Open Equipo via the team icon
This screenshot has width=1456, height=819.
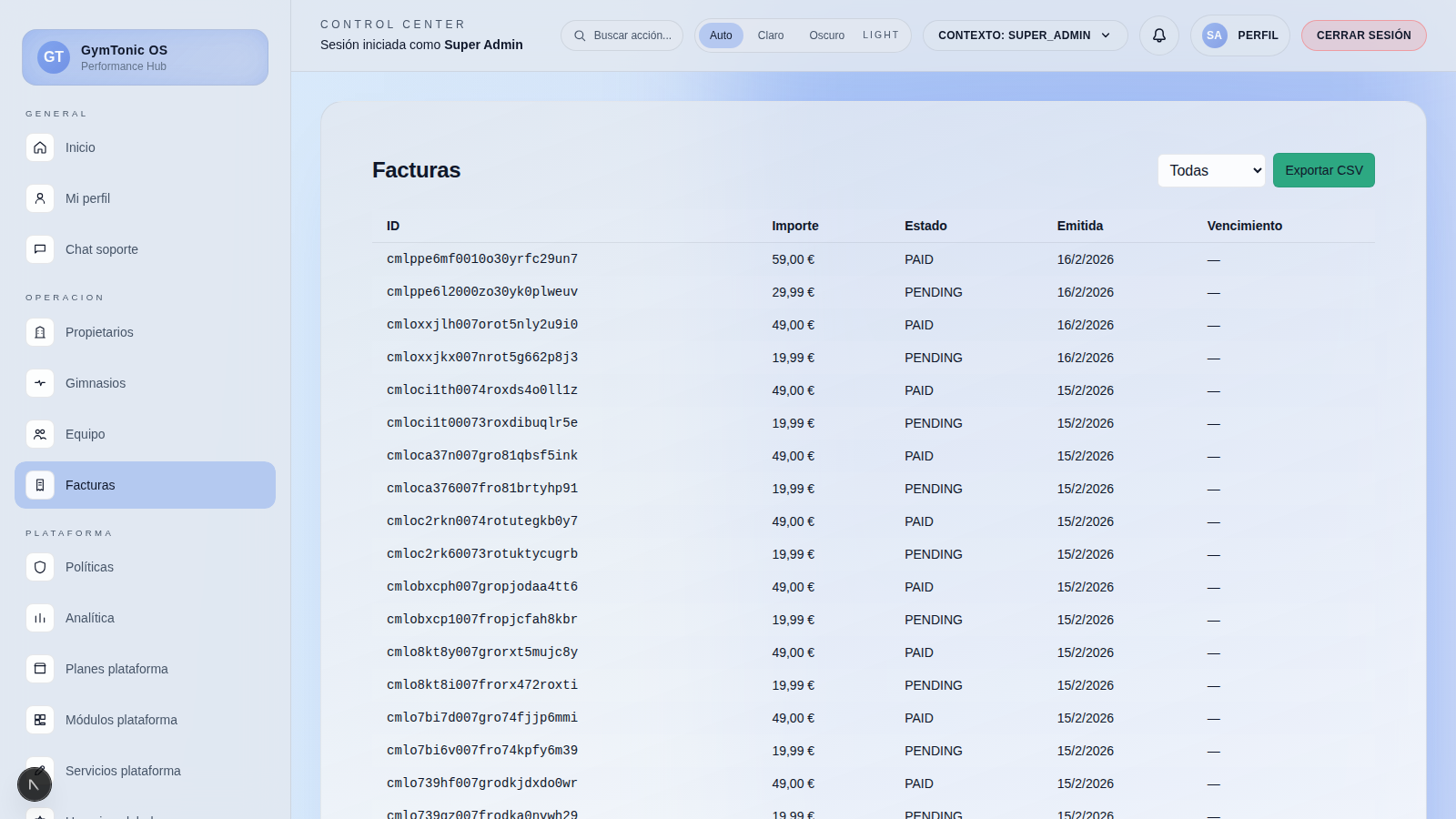tap(40, 434)
